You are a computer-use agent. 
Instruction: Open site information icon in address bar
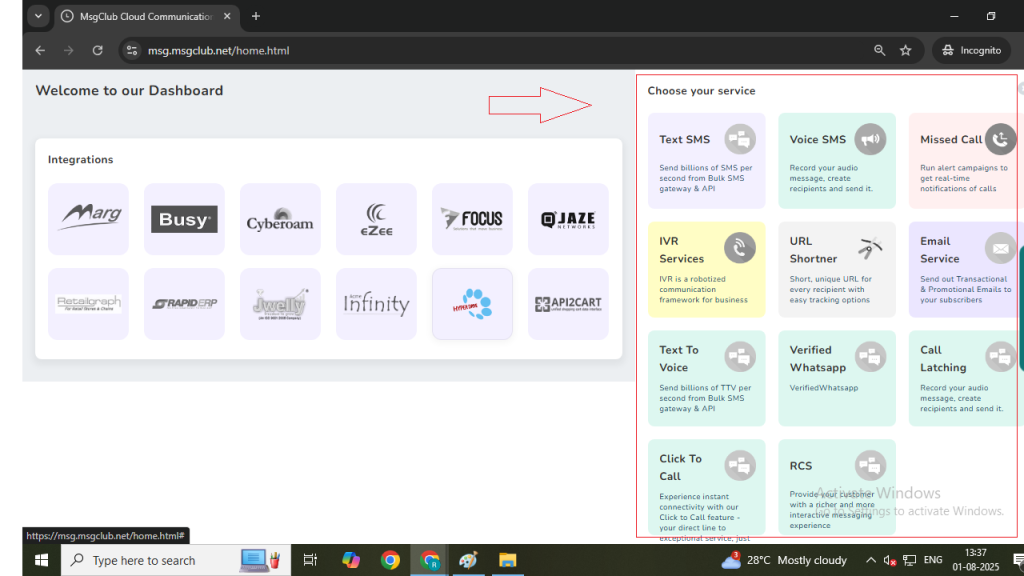[131, 50]
